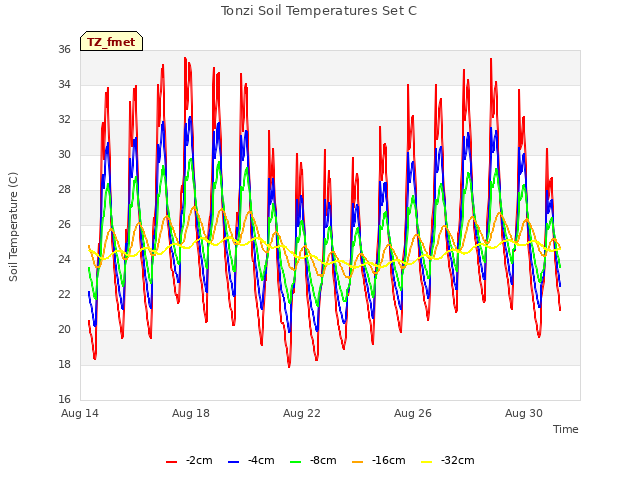640x480 pixels.
Task: Click the 22 y-axis tick label
Action: pyautogui.click(x=64, y=294)
